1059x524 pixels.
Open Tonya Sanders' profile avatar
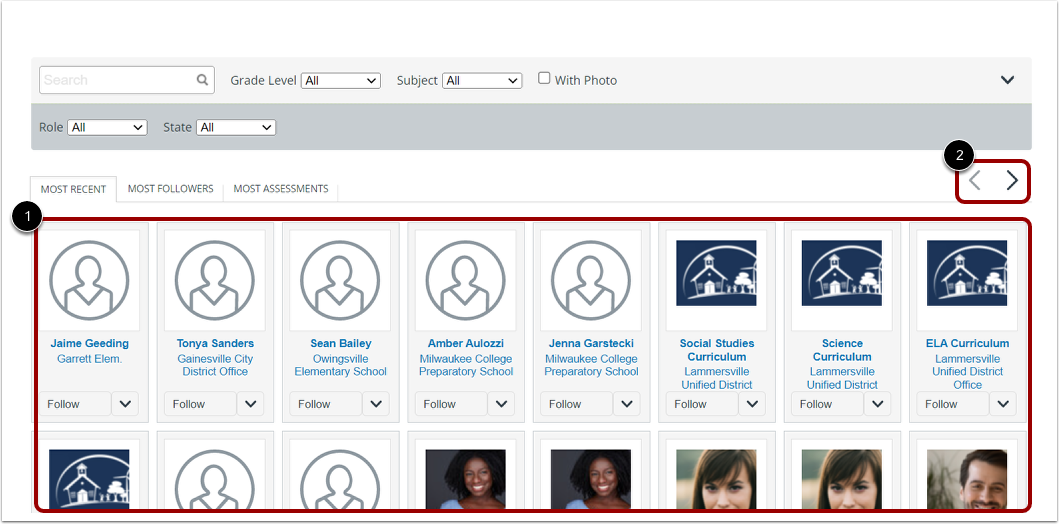215,280
